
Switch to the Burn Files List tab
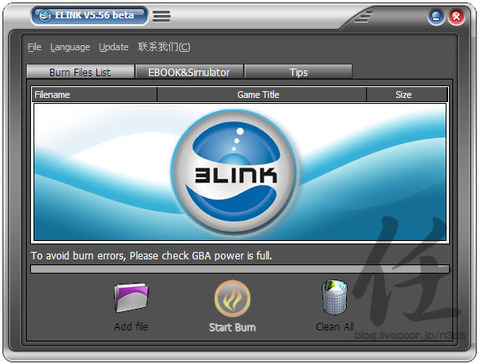click(x=80, y=72)
